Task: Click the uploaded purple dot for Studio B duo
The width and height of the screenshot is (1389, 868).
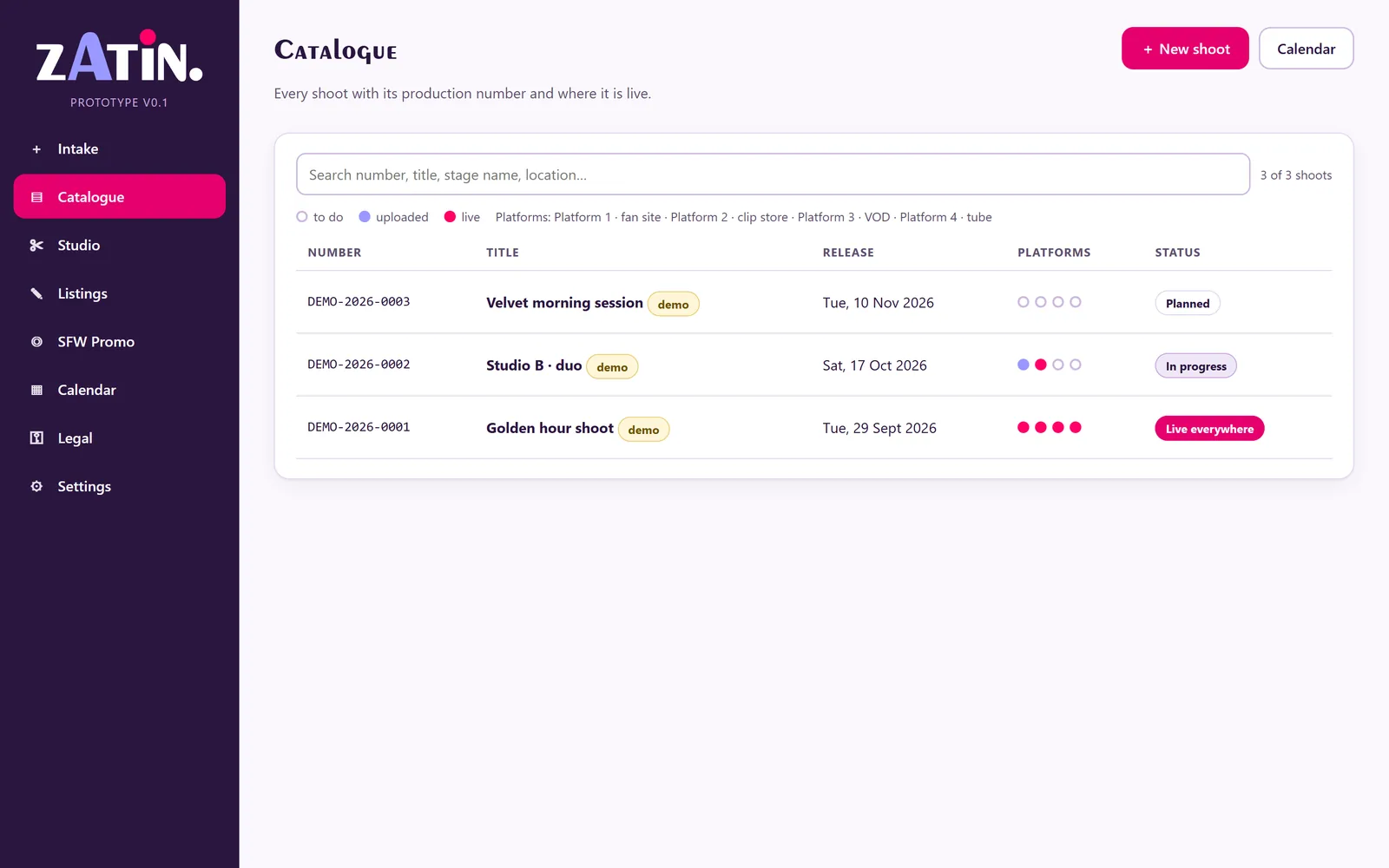Action: click(1024, 365)
